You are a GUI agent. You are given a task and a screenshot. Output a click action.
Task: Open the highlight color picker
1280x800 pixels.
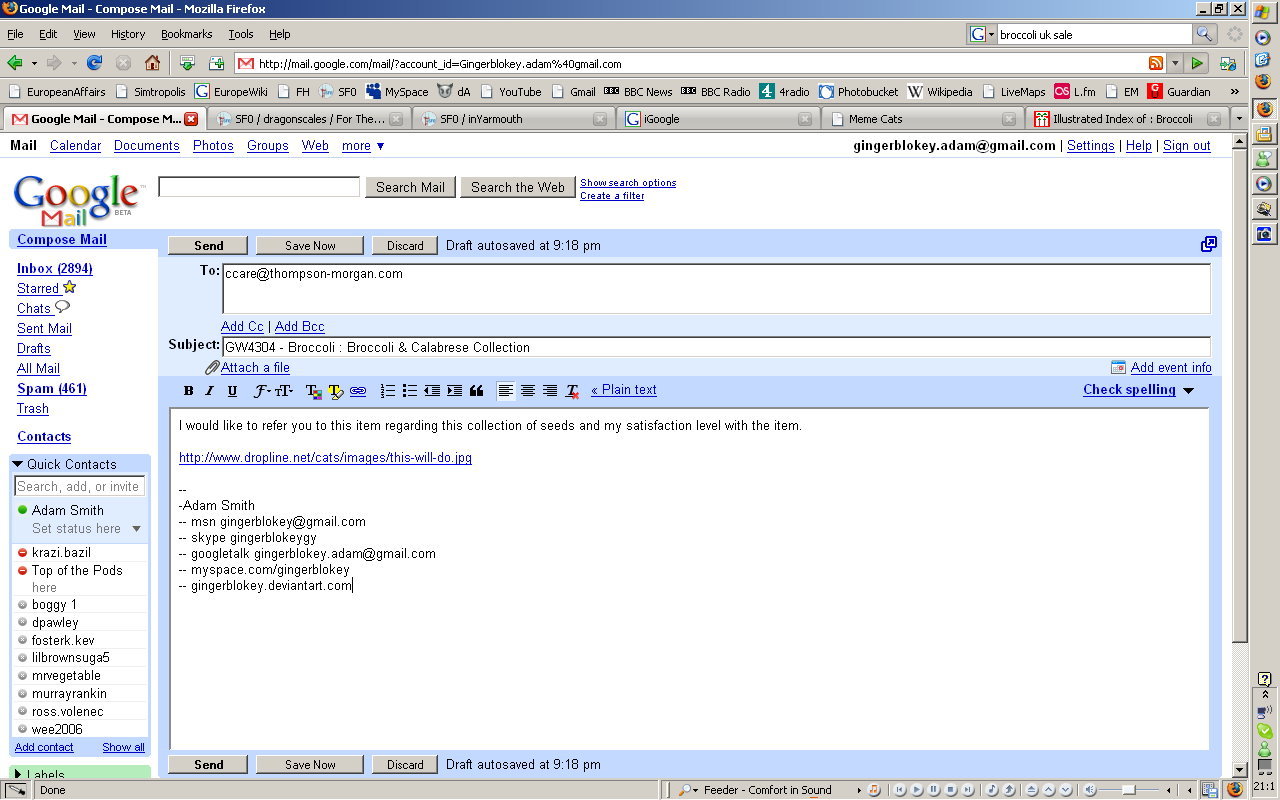335,391
